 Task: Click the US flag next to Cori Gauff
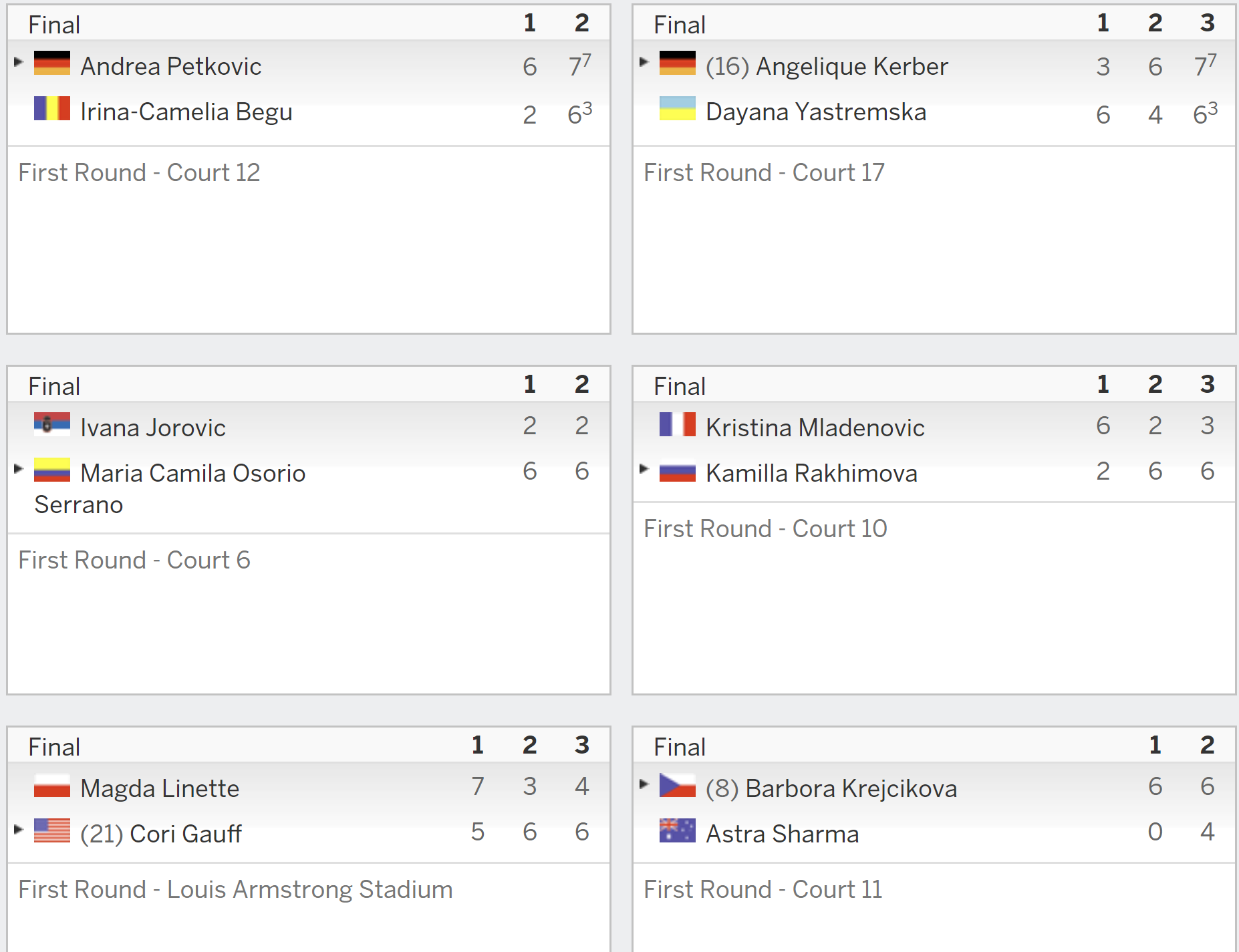(52, 830)
